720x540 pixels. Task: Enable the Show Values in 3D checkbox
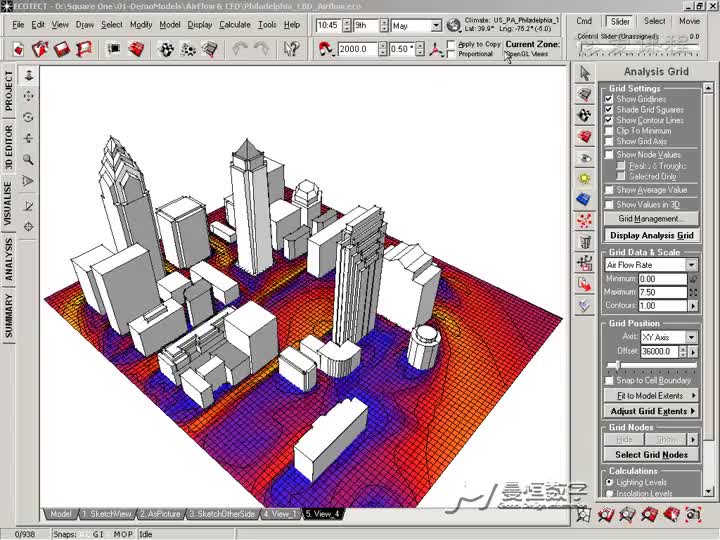(609, 204)
